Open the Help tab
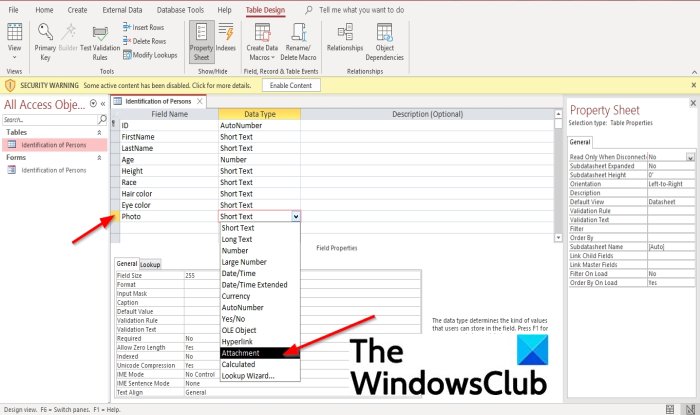The width and height of the screenshot is (700, 415). coord(224,10)
